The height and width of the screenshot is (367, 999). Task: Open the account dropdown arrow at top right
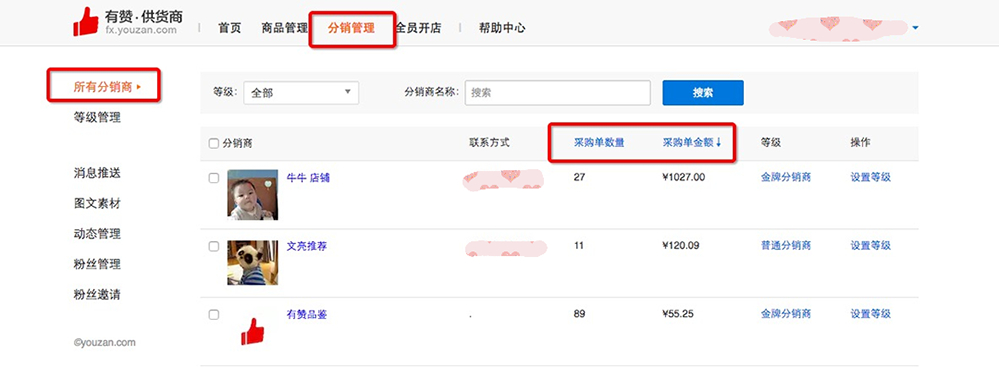tap(916, 28)
